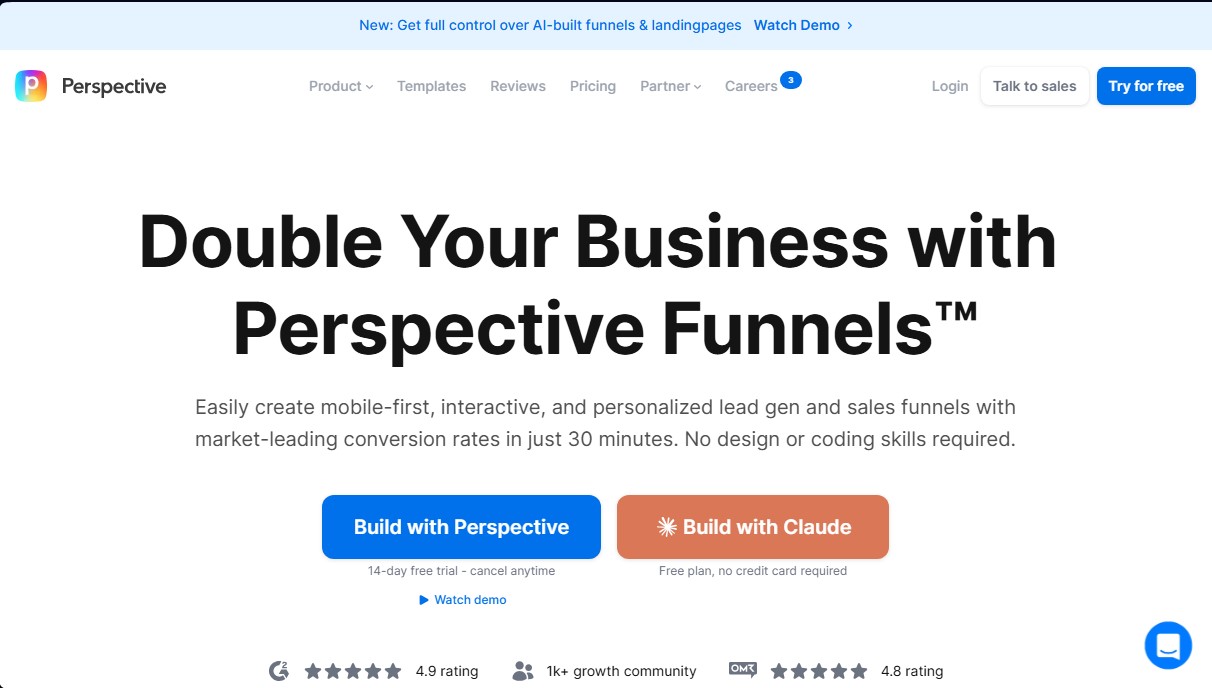Click the G2 five-star rating stars
The height and width of the screenshot is (688, 1212).
[x=353, y=671]
